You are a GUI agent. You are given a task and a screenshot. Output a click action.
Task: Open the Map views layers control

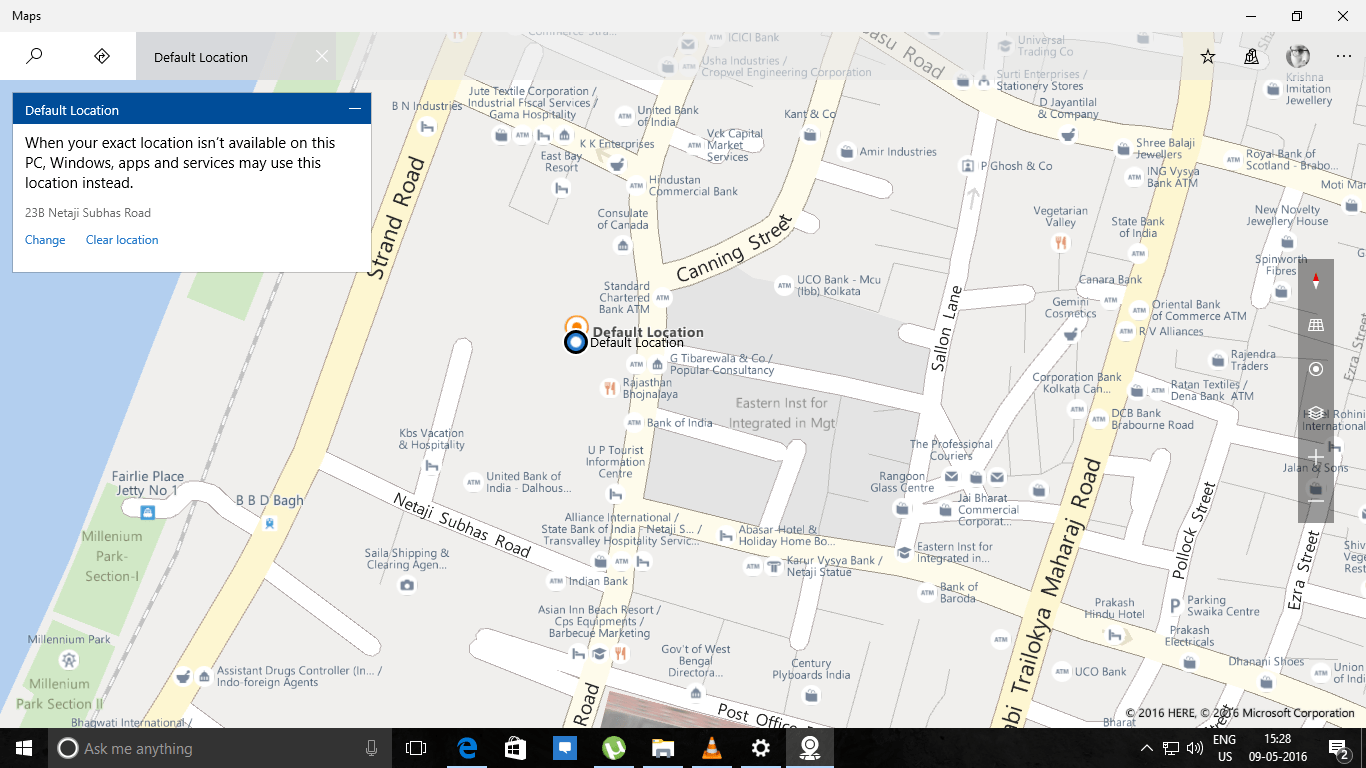1316,413
